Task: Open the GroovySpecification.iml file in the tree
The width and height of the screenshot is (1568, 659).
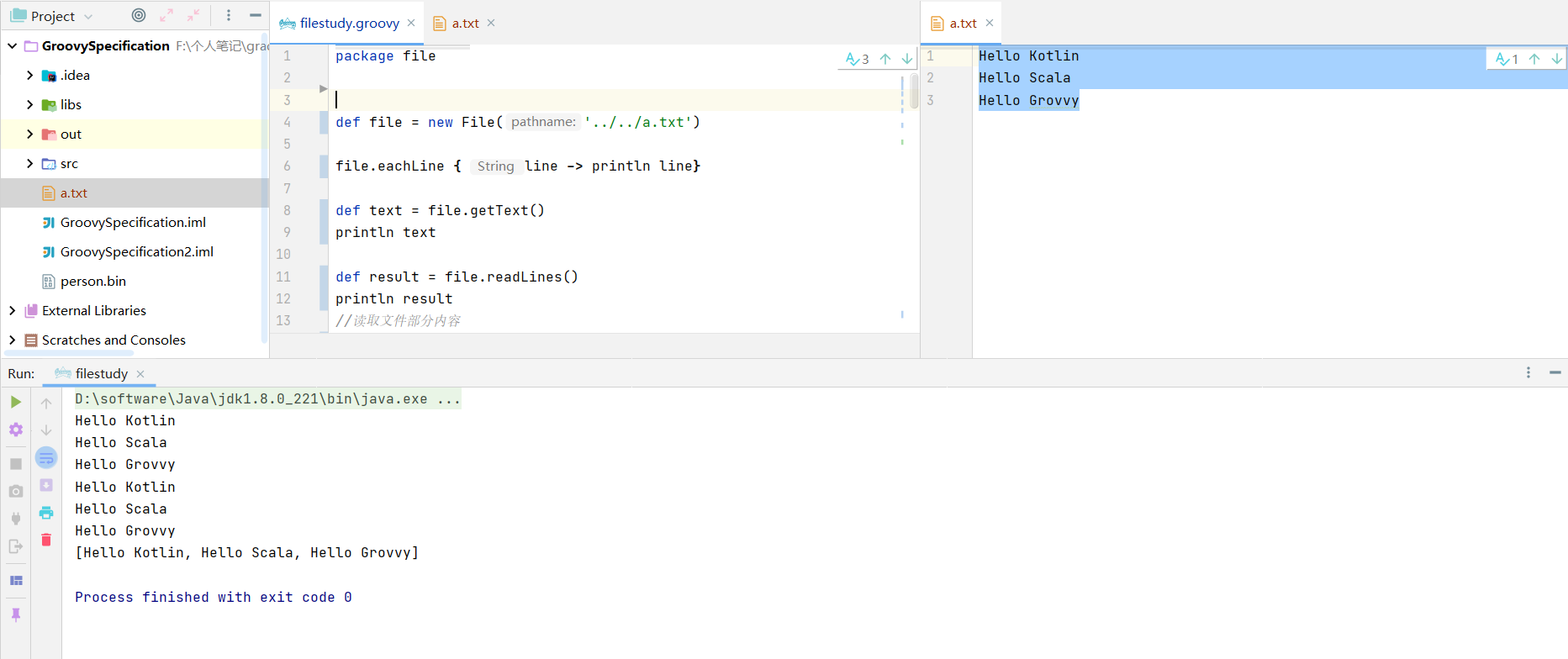Action: point(133,223)
